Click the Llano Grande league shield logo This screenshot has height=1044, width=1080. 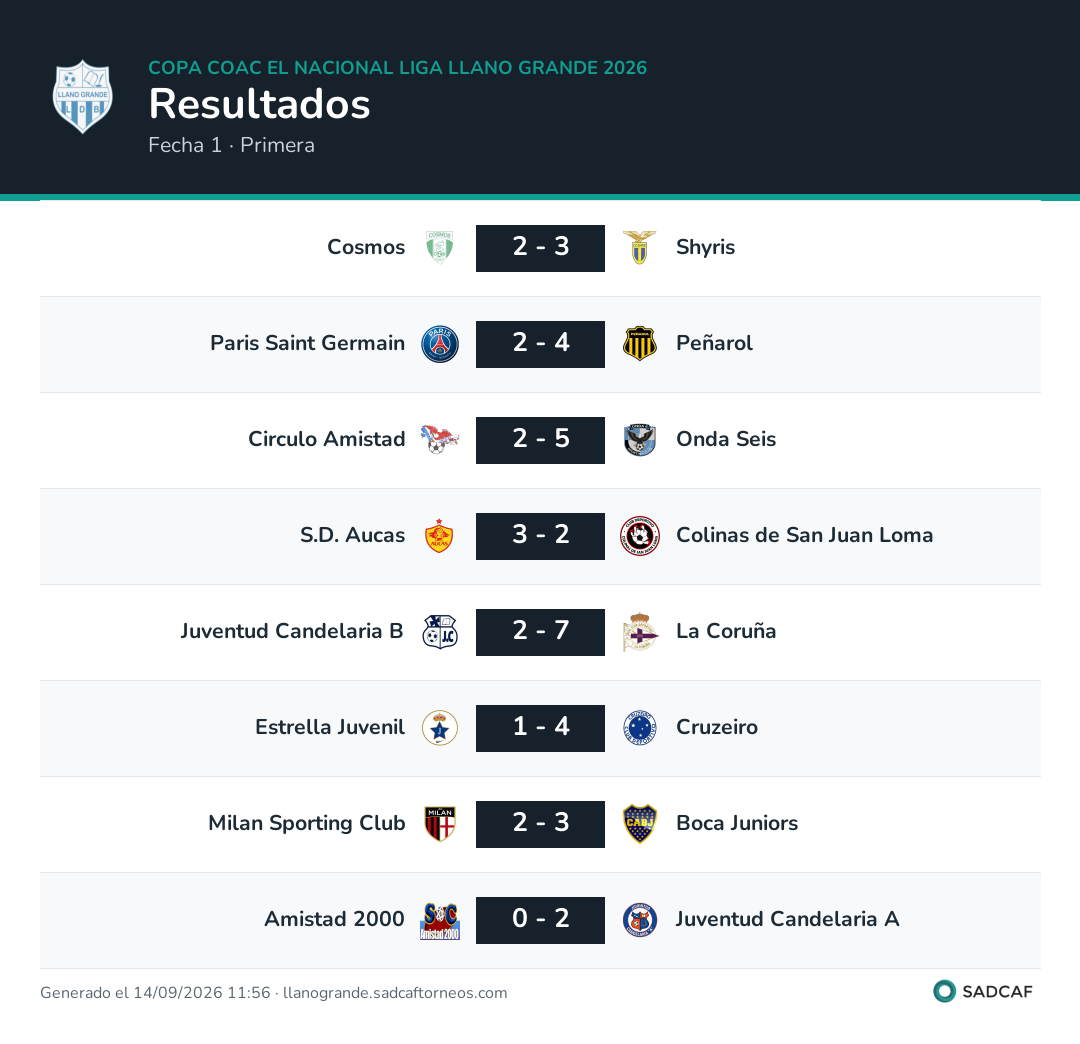click(83, 96)
